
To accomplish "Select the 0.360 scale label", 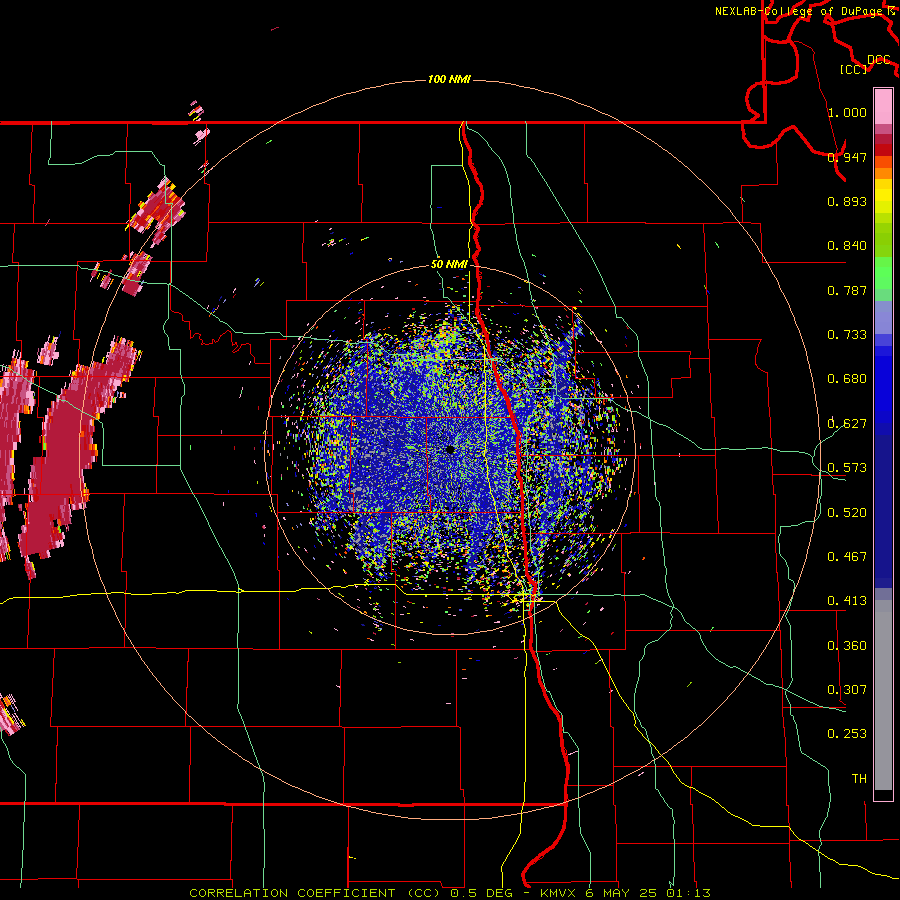I will pos(847,646).
